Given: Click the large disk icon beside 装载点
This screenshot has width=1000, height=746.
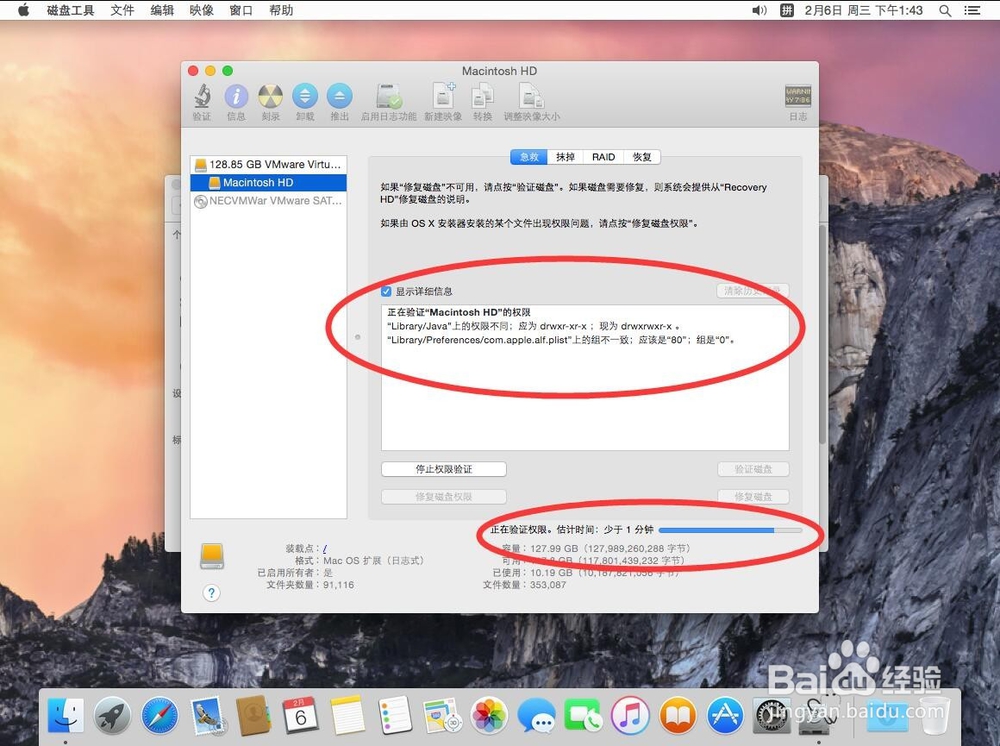Looking at the screenshot, I should point(212,556).
